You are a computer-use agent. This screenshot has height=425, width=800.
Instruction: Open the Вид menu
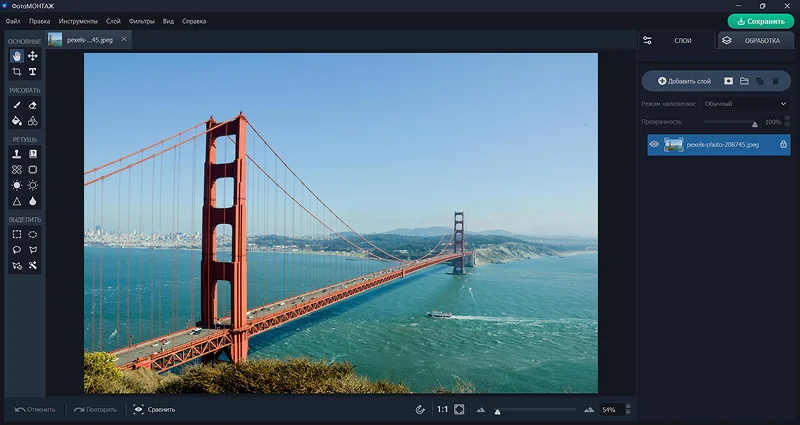(x=168, y=21)
